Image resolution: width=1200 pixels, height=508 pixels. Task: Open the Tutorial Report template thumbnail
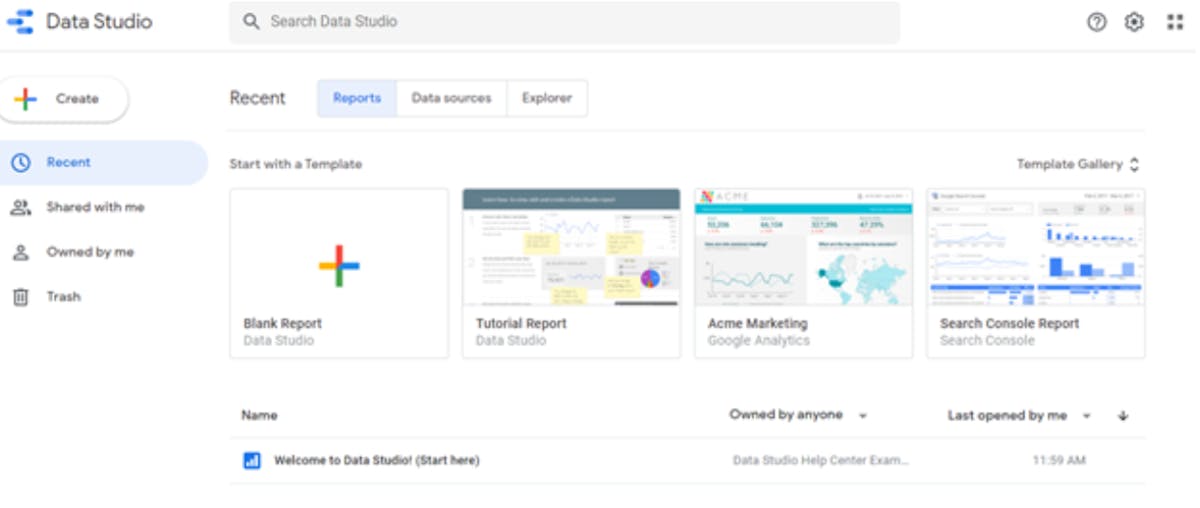(571, 247)
